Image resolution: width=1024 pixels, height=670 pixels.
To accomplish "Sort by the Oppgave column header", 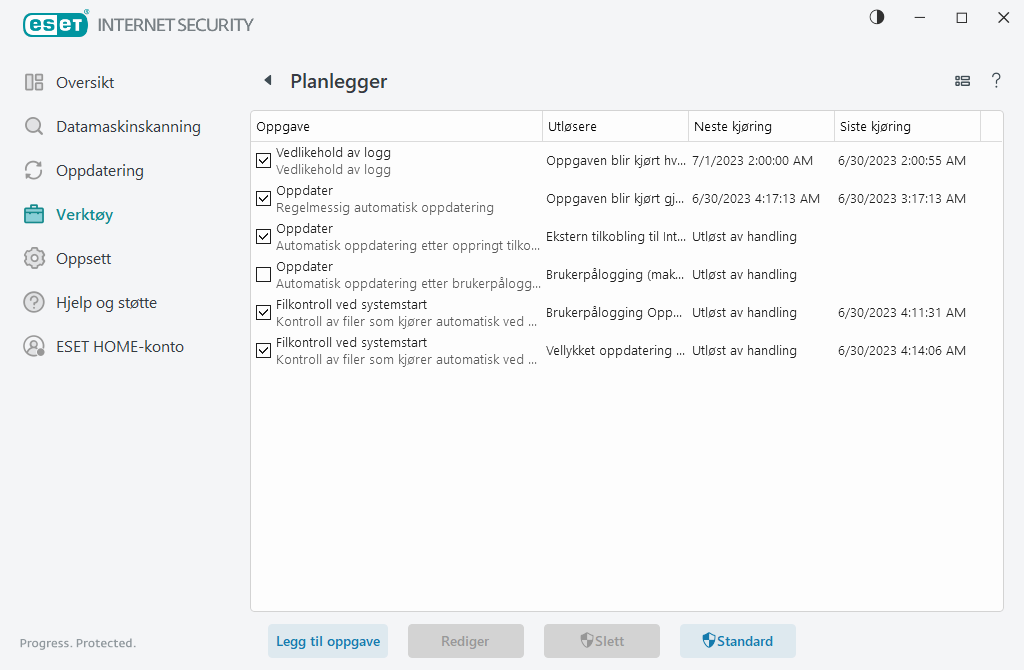I will [x=395, y=127].
